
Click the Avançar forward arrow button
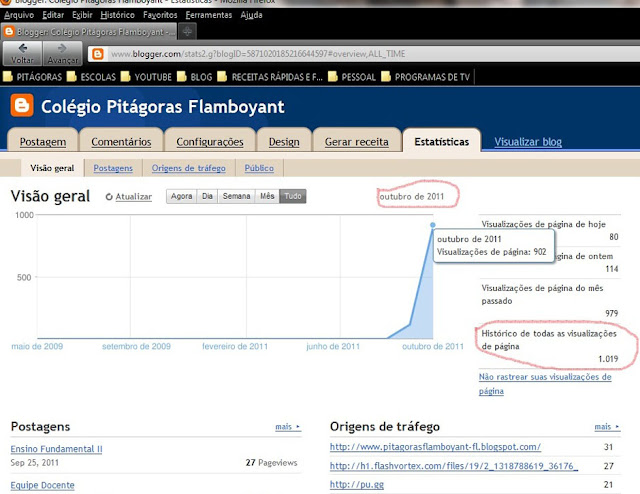[x=62, y=53]
